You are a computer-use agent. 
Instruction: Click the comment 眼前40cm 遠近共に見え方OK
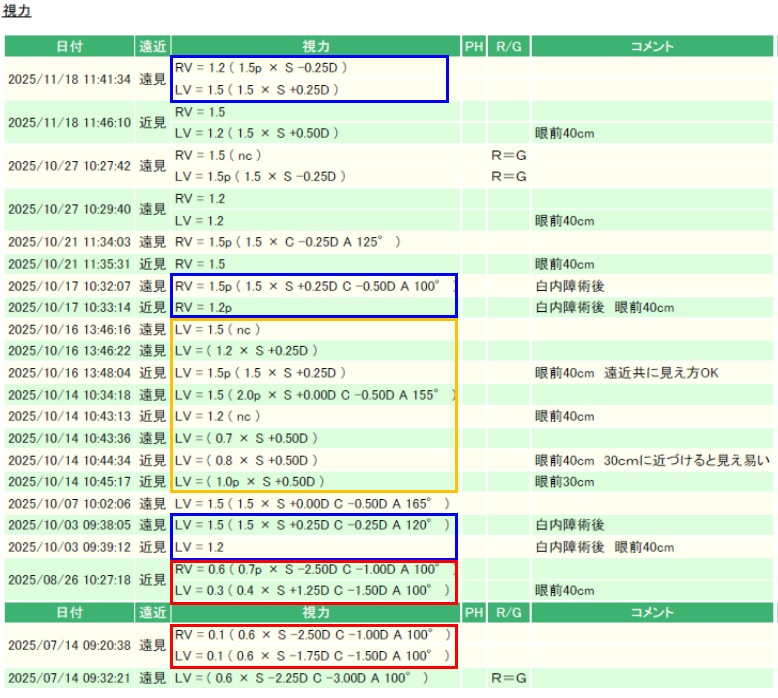pos(627,373)
